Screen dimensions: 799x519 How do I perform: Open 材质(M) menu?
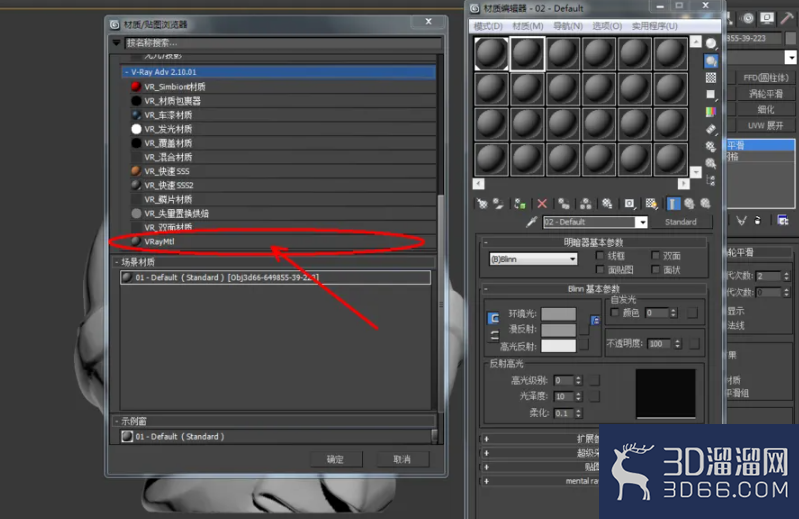pyautogui.click(x=528, y=26)
